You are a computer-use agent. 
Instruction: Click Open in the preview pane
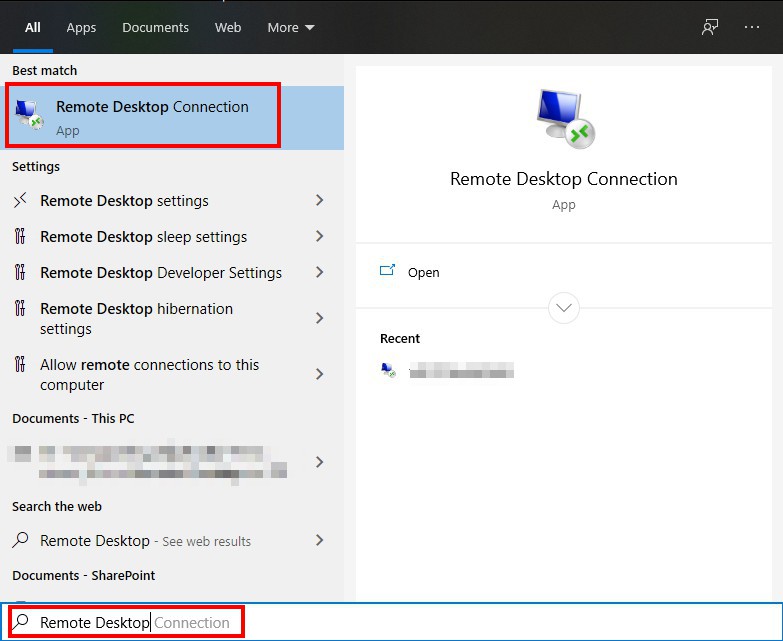click(423, 273)
